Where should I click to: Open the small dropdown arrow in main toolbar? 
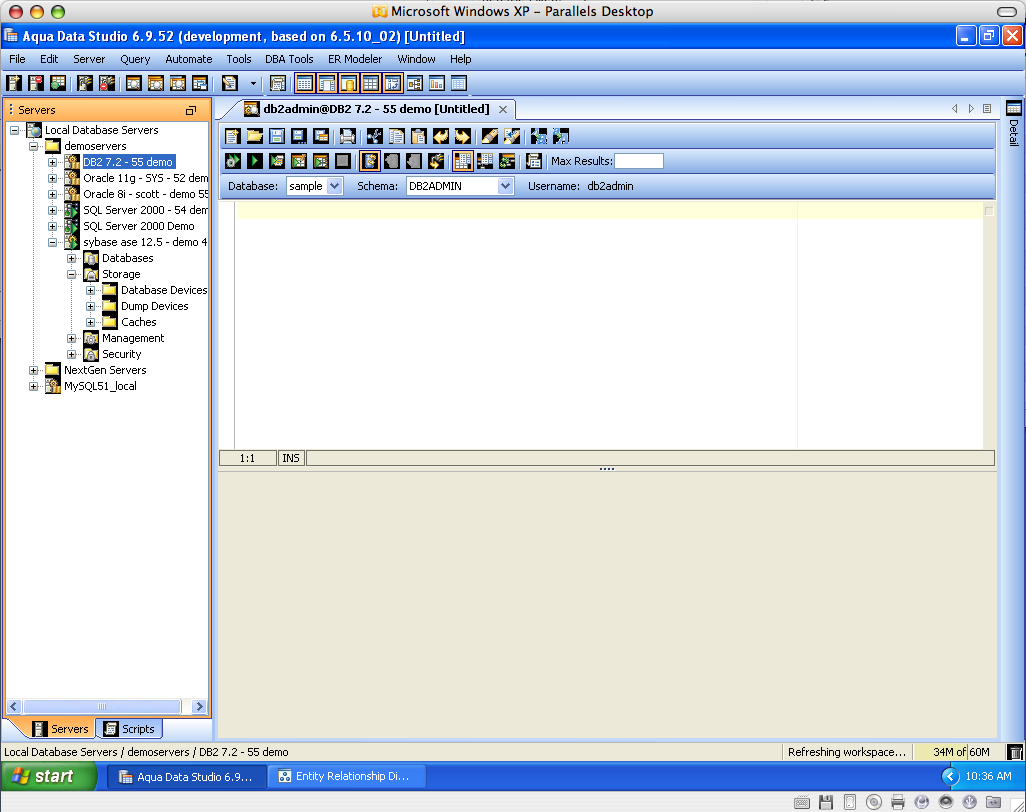[x=253, y=83]
